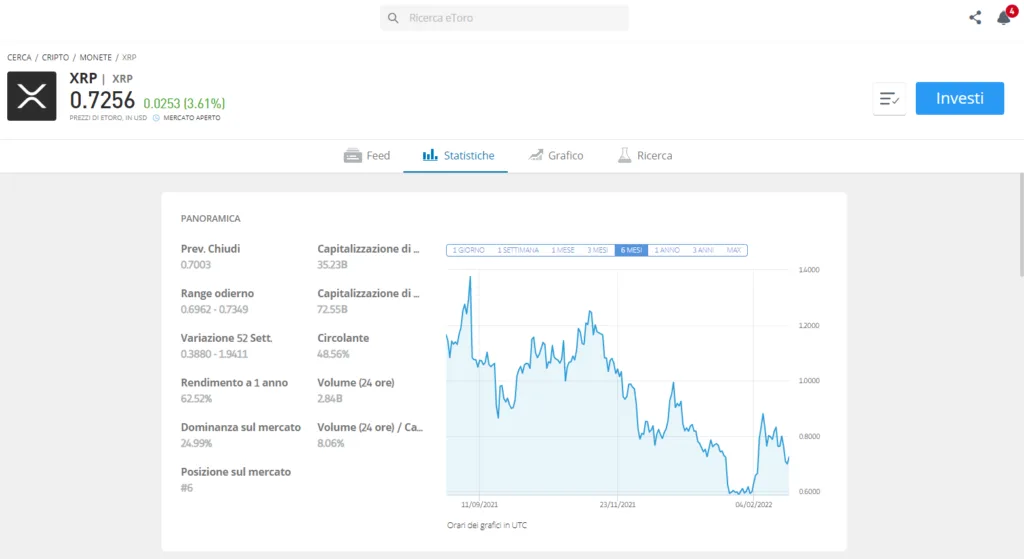Focus the Ricerca eToro search field
Image resolution: width=1024 pixels, height=559 pixels.
pos(504,18)
